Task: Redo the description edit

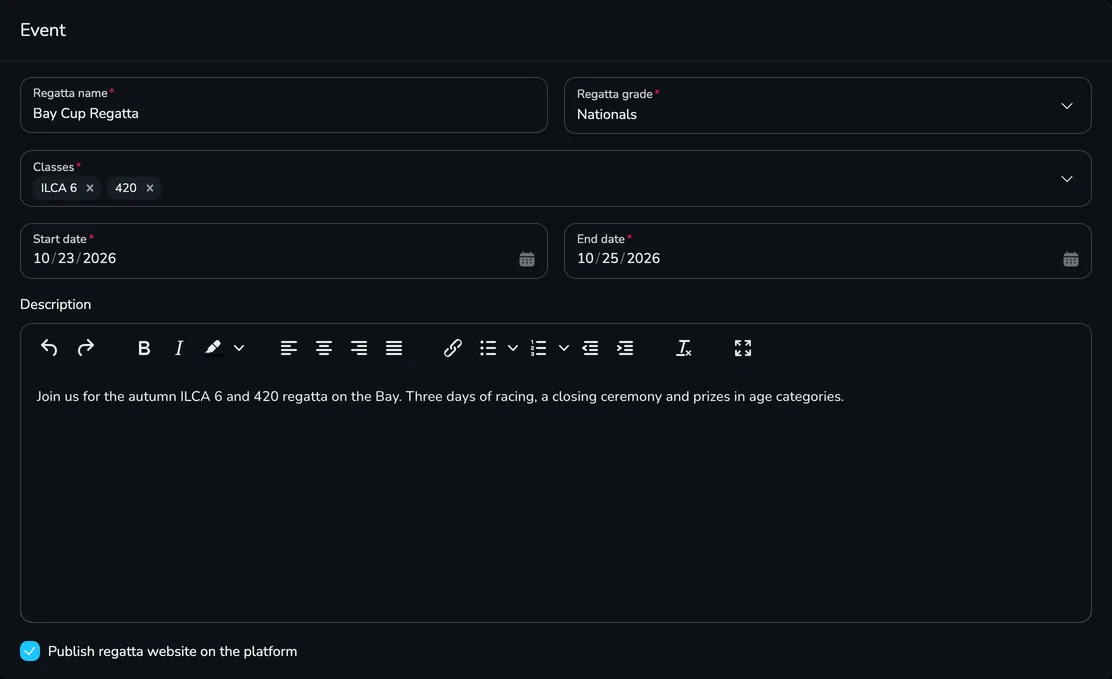Action: [x=86, y=348]
